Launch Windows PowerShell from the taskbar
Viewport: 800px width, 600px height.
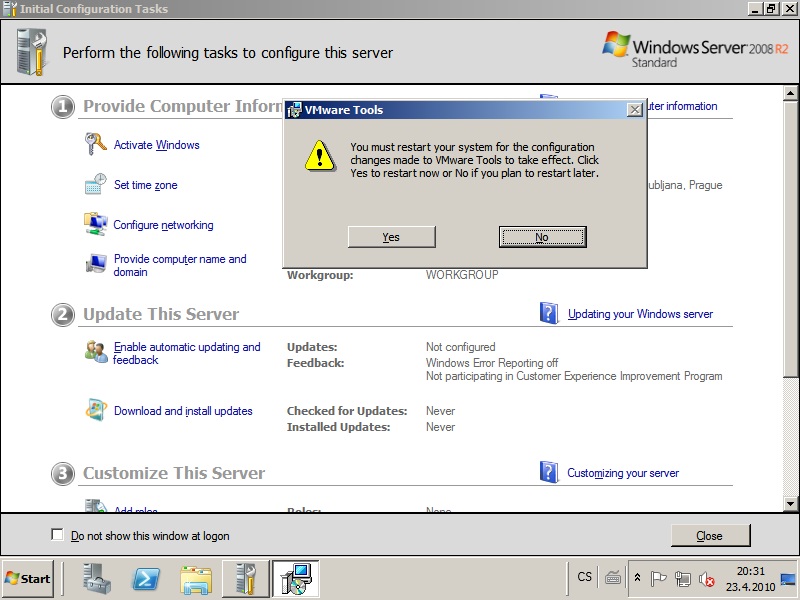(146, 578)
